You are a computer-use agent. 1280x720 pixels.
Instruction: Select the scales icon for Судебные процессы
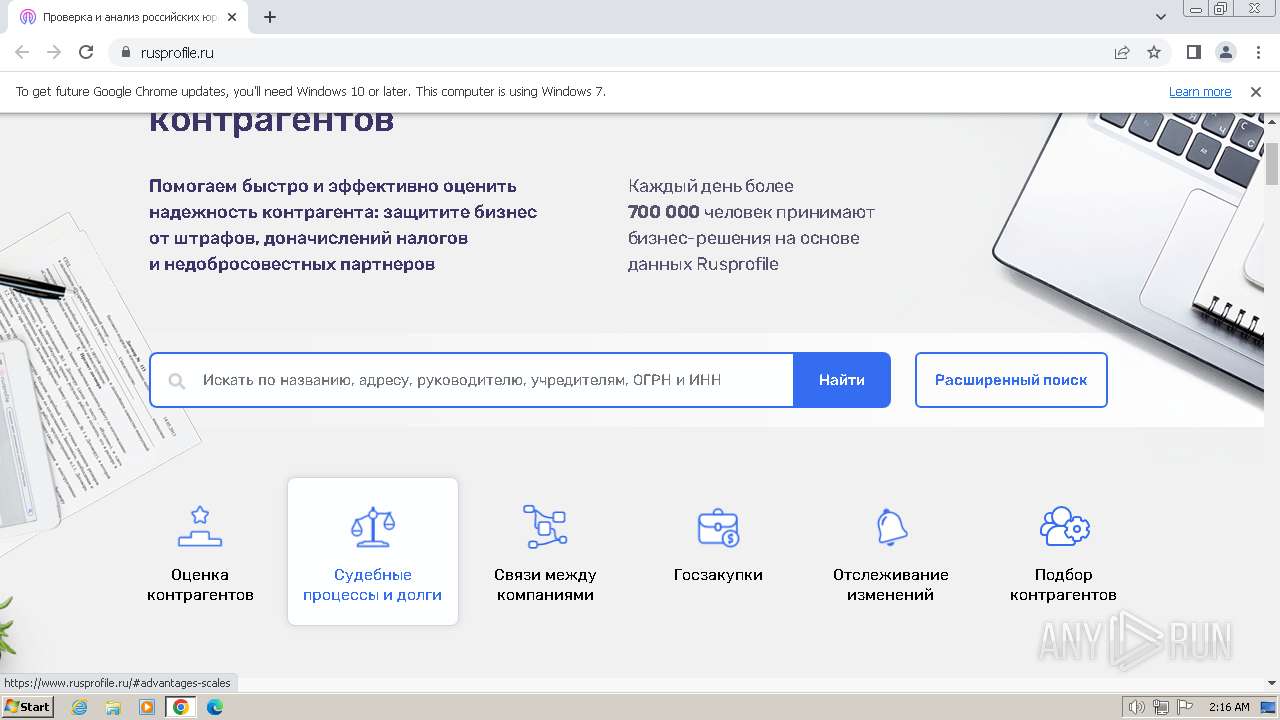point(373,527)
